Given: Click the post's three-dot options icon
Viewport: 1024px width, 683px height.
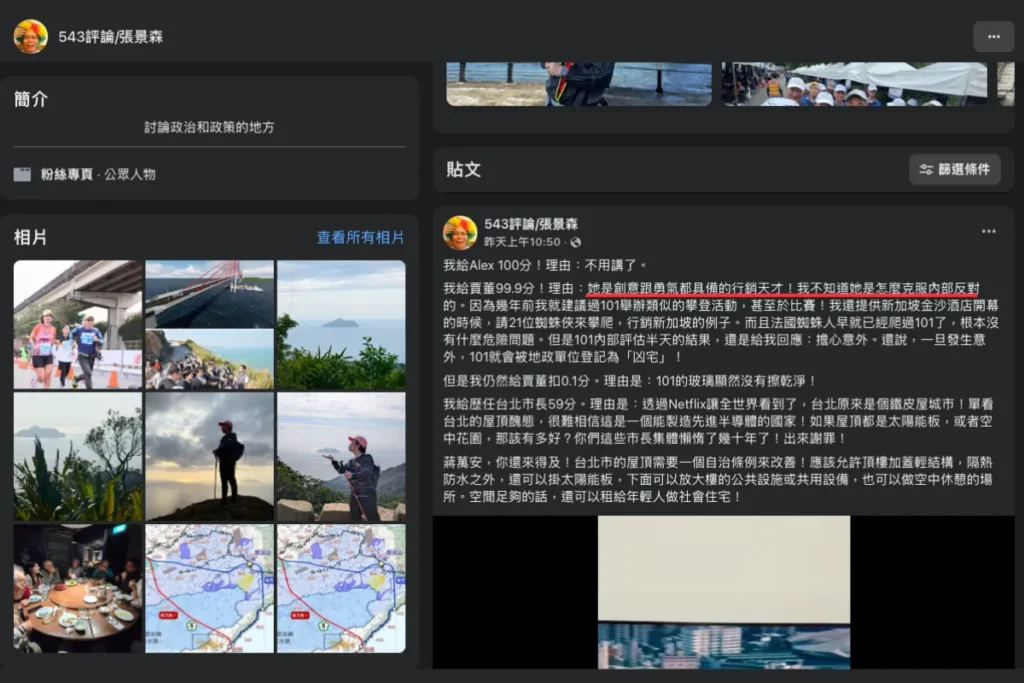Looking at the screenshot, I should 990,232.
